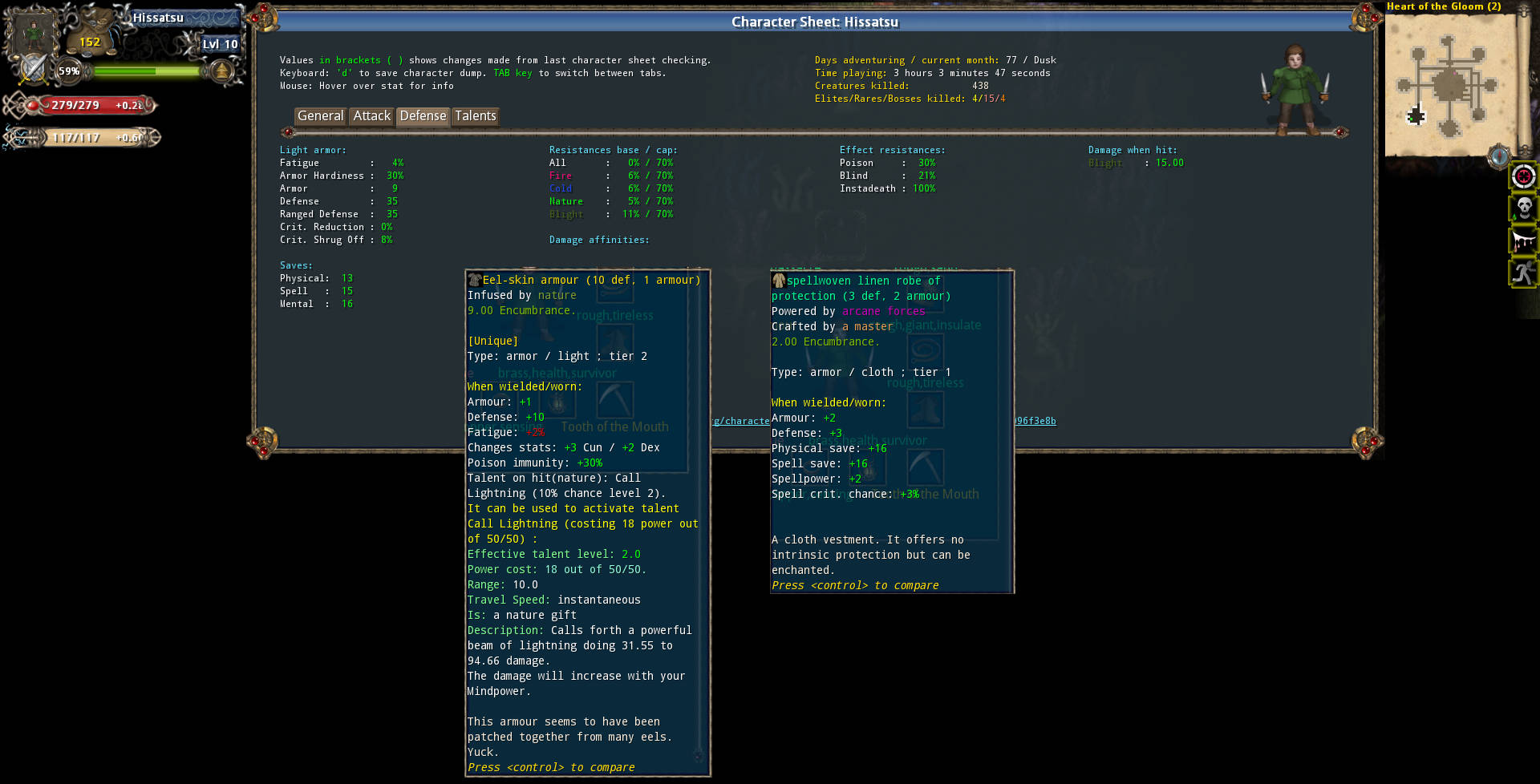Screen dimensions: 1540x784
Task: Click the Cold resistance row
Action: coord(611,188)
